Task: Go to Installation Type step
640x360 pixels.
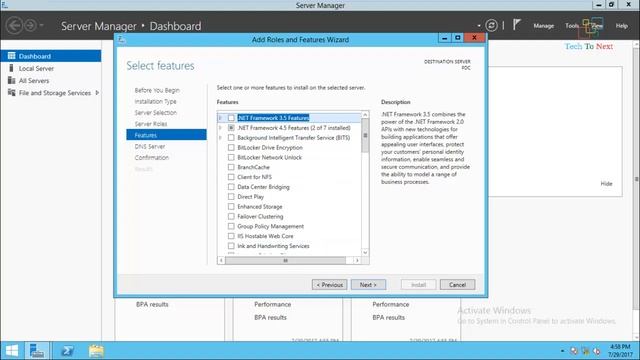Action: pyautogui.click(x=156, y=101)
